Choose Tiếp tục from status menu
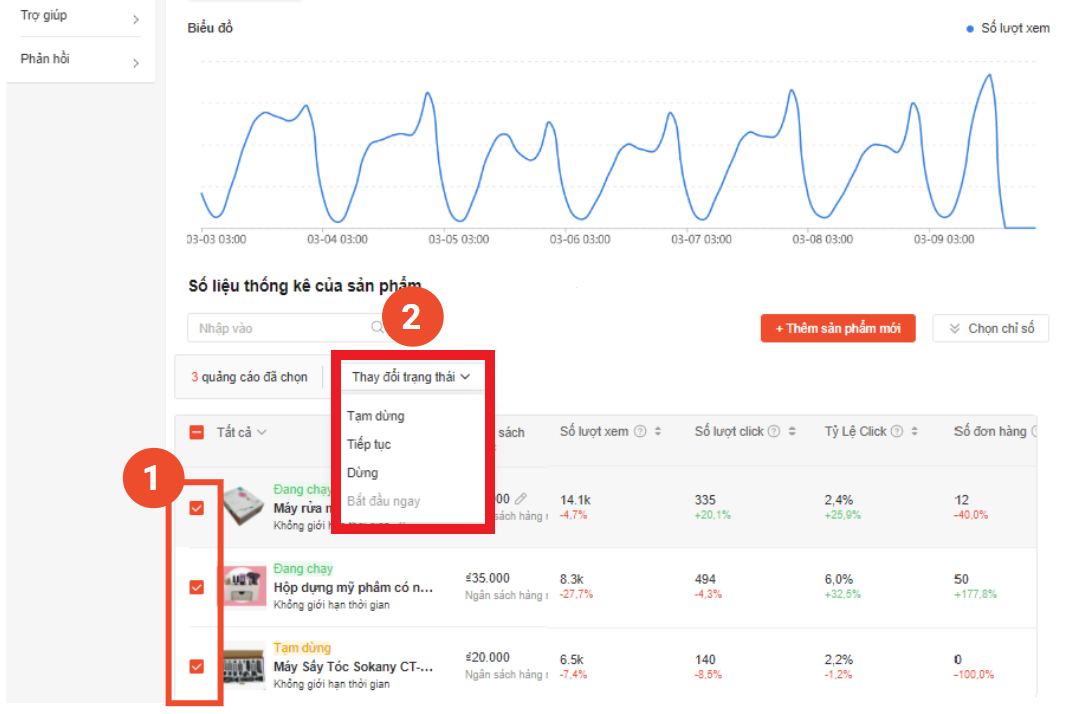1073x714 pixels. [x=369, y=444]
